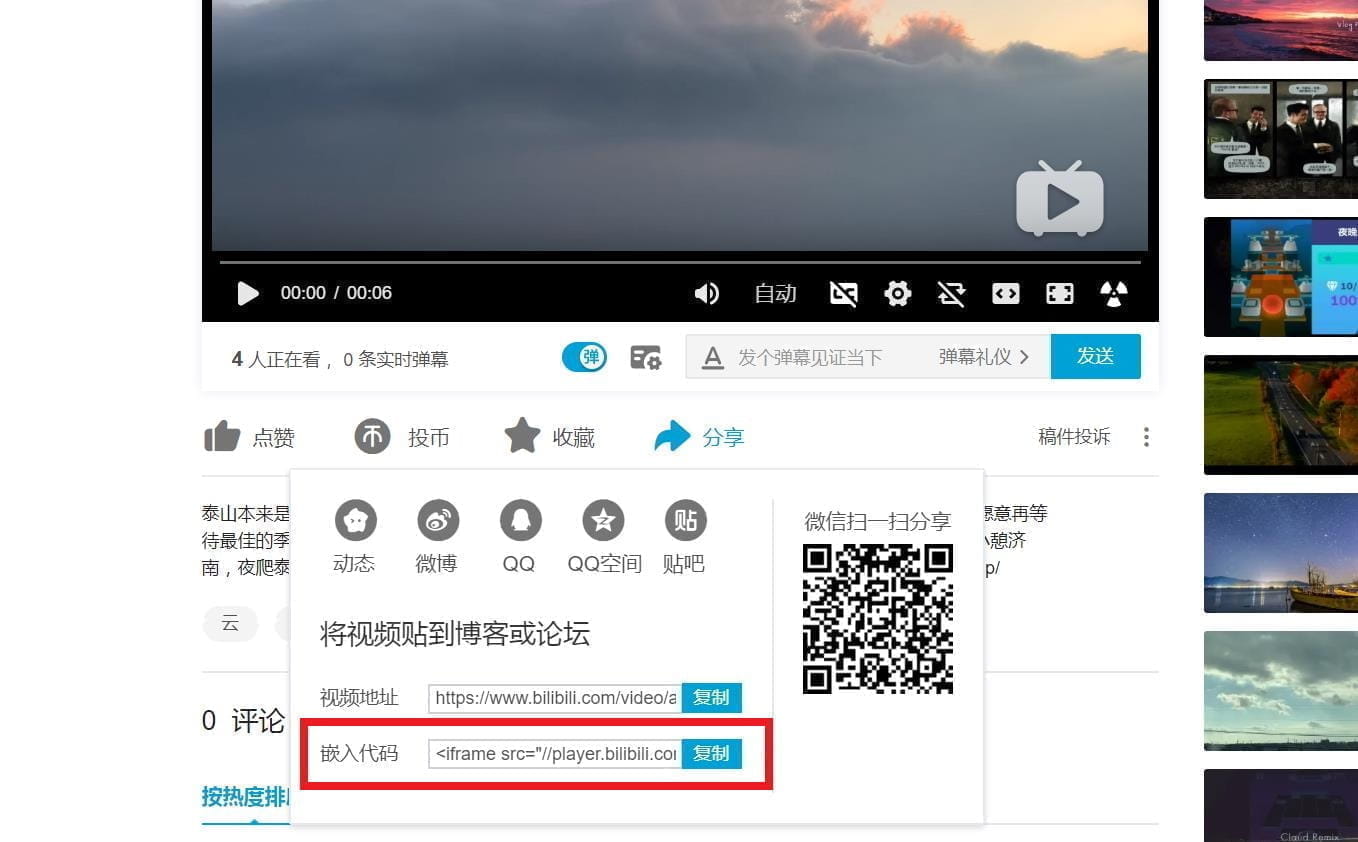This screenshot has height=842, width=1358.
Task: Open the player settings gear
Action: (x=898, y=293)
